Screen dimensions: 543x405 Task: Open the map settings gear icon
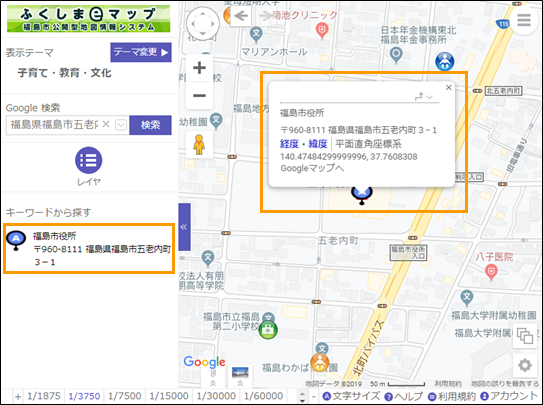[x=525, y=365]
